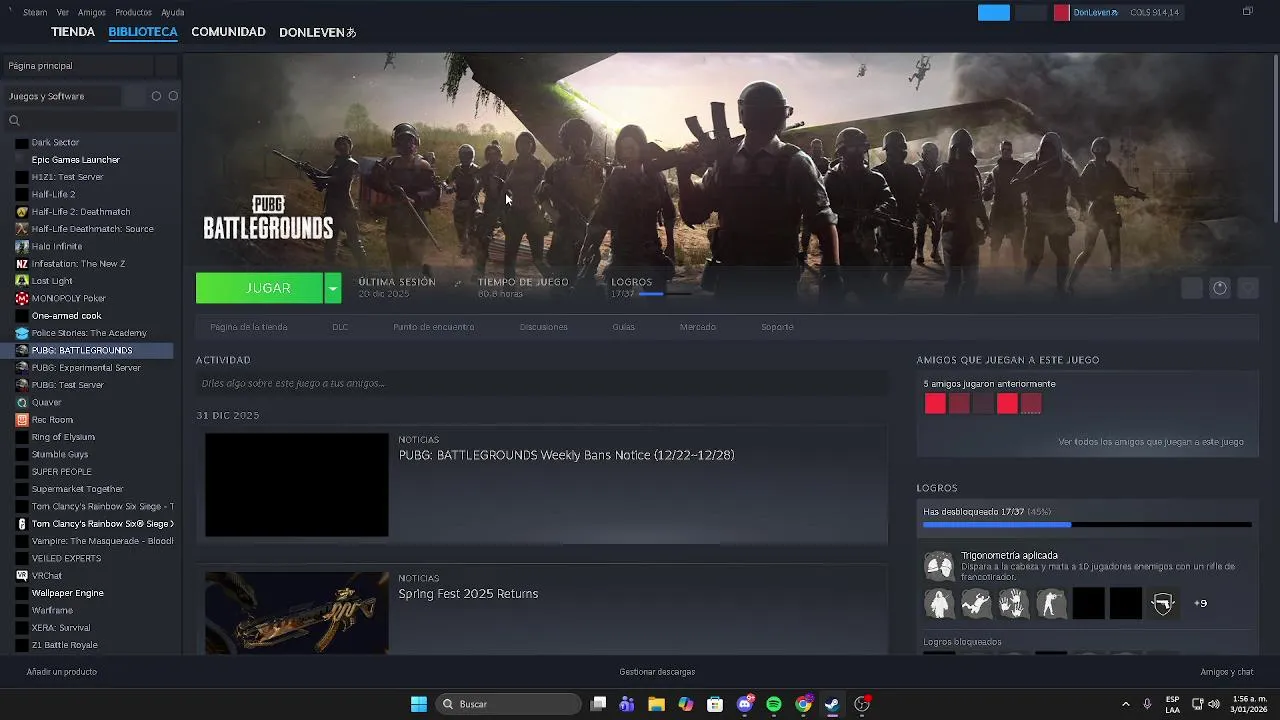This screenshot has width=1280, height=720.
Task: Click the library search magnifier icon
Action: tap(14, 121)
